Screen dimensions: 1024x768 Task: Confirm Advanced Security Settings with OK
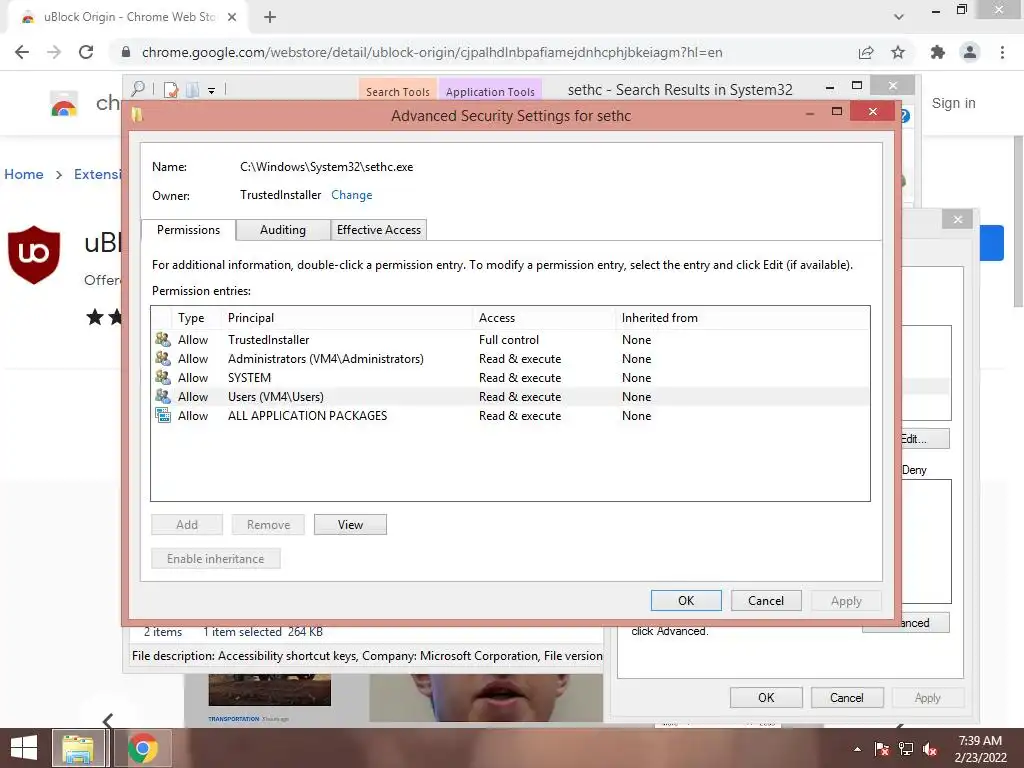click(x=686, y=601)
